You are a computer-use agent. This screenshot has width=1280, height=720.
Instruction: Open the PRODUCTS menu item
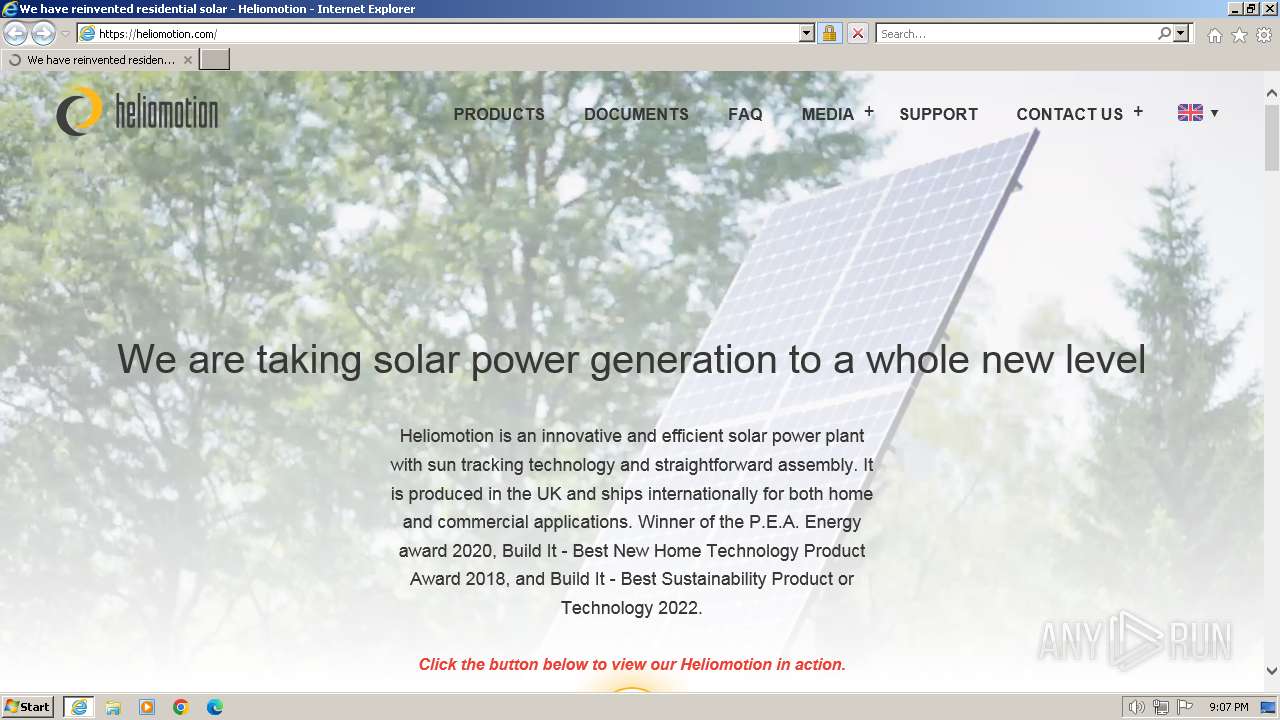[x=499, y=114]
